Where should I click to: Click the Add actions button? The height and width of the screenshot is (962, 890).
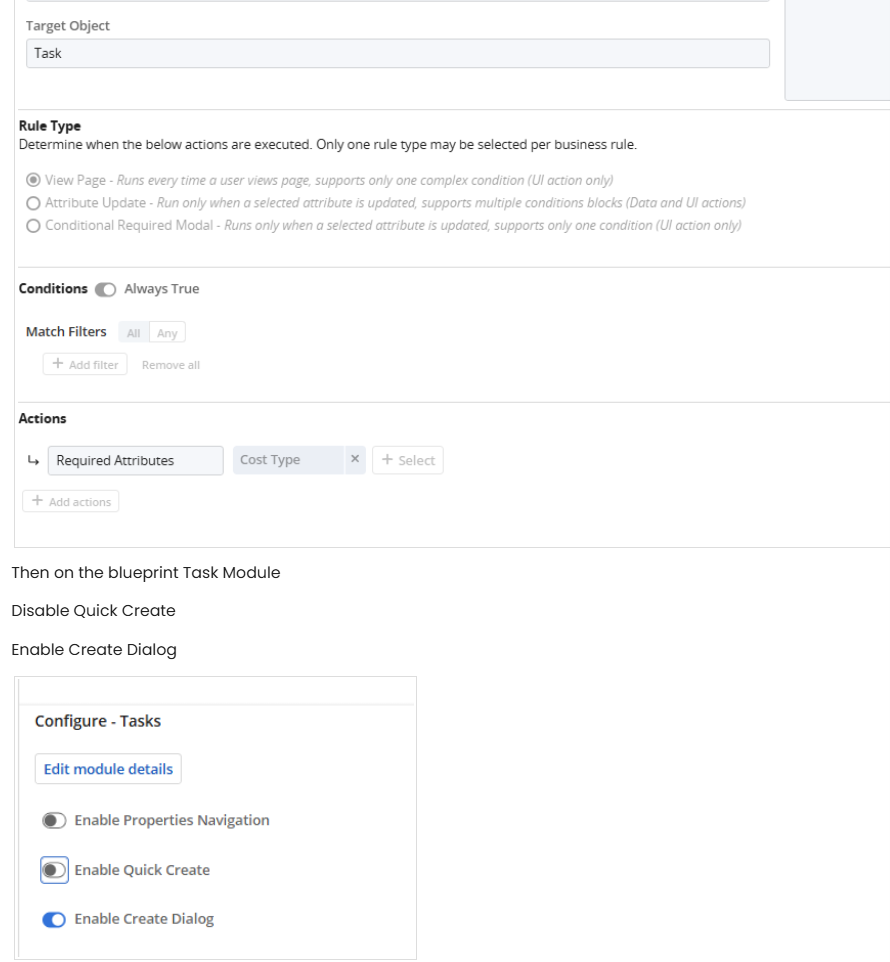(x=71, y=501)
